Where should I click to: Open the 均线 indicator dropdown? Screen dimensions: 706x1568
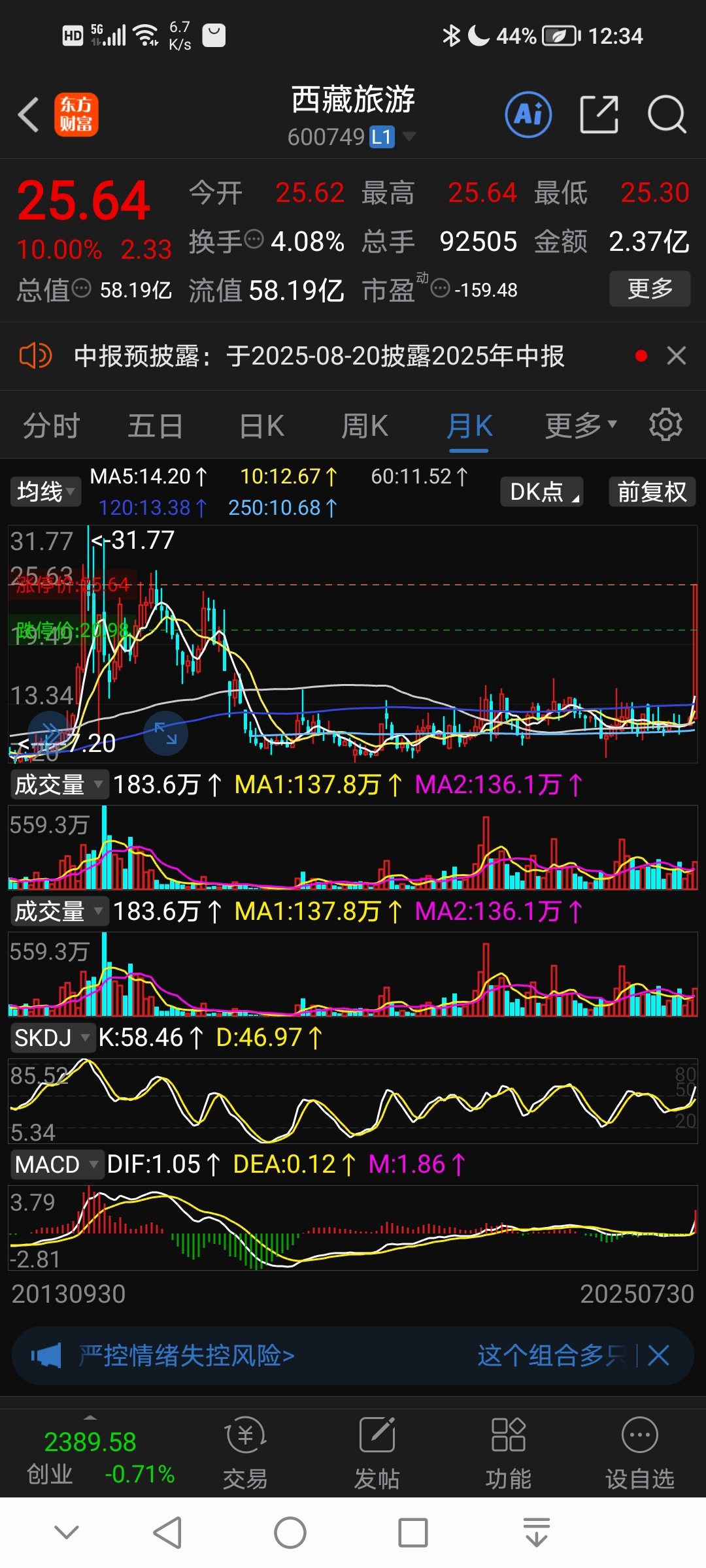[45, 491]
